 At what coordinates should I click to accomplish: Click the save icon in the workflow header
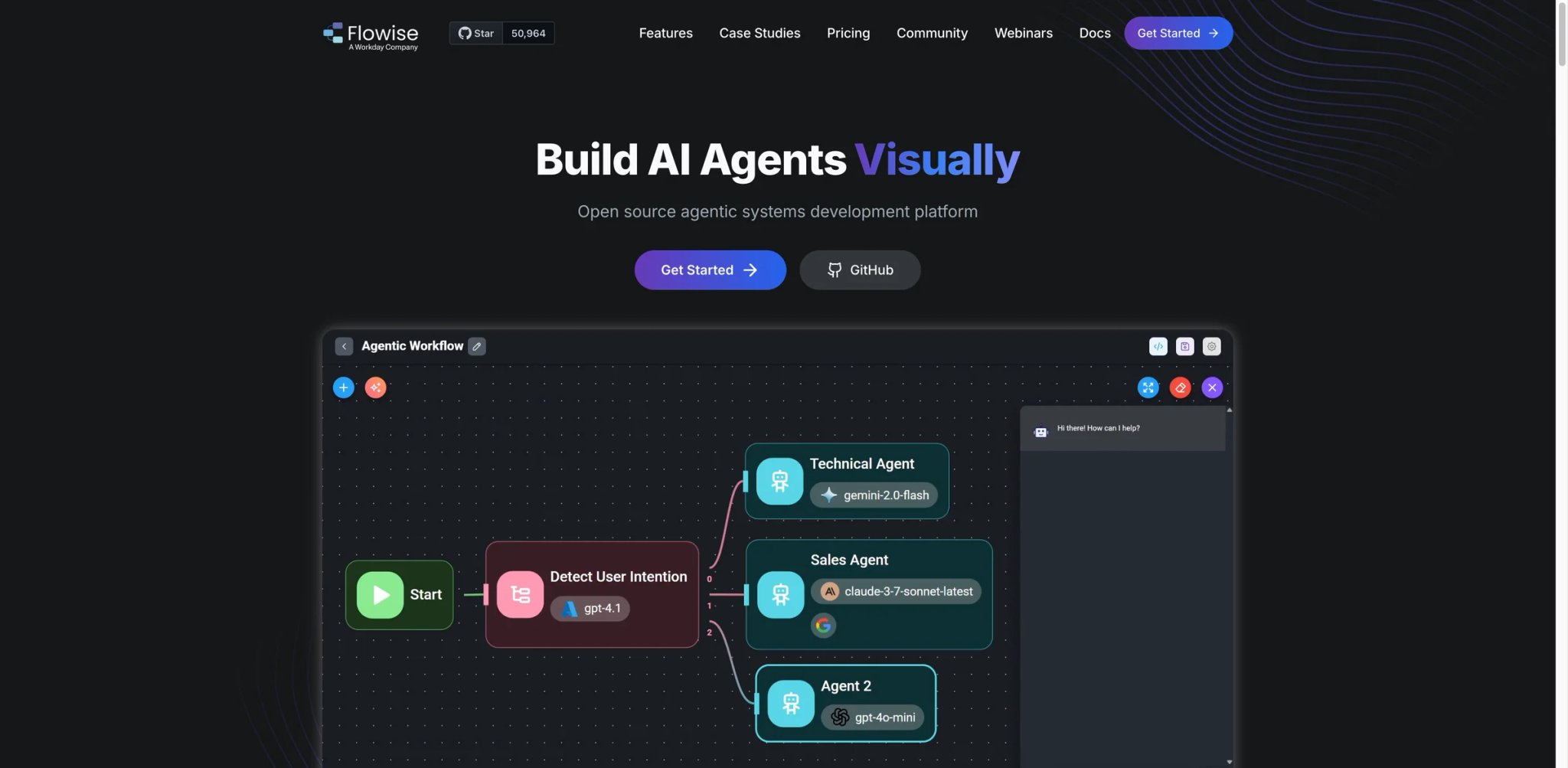(1184, 346)
